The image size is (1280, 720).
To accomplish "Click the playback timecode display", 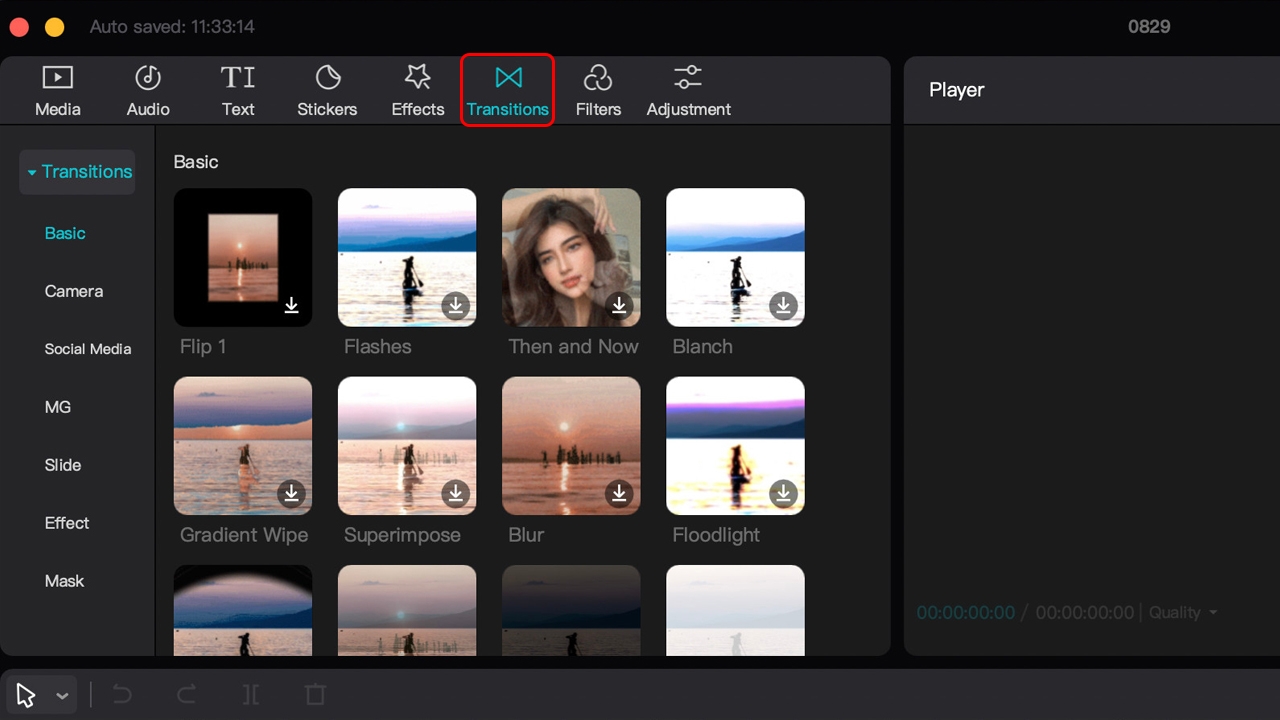I will coord(965,612).
